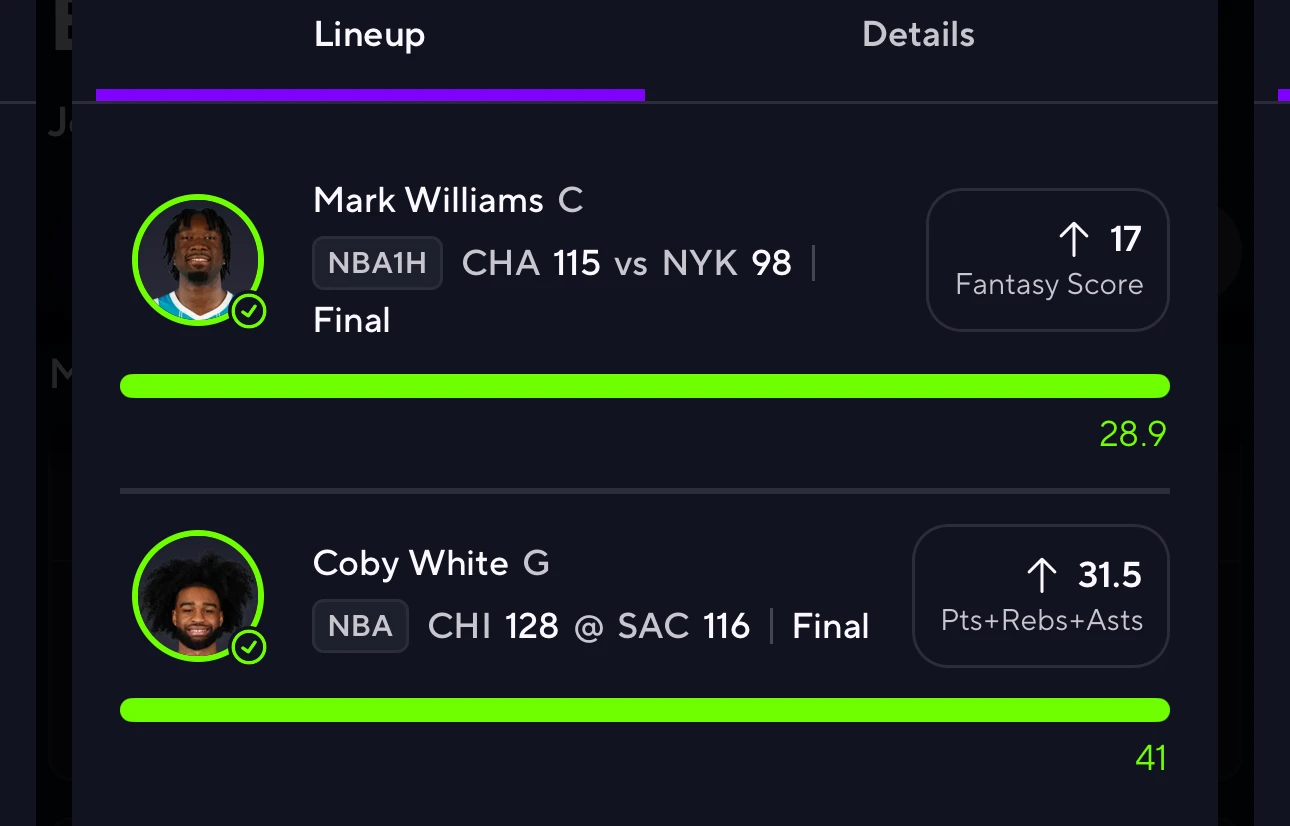Click Coby White green checkmark badge
Screen dimensions: 1290x826
tap(249, 648)
